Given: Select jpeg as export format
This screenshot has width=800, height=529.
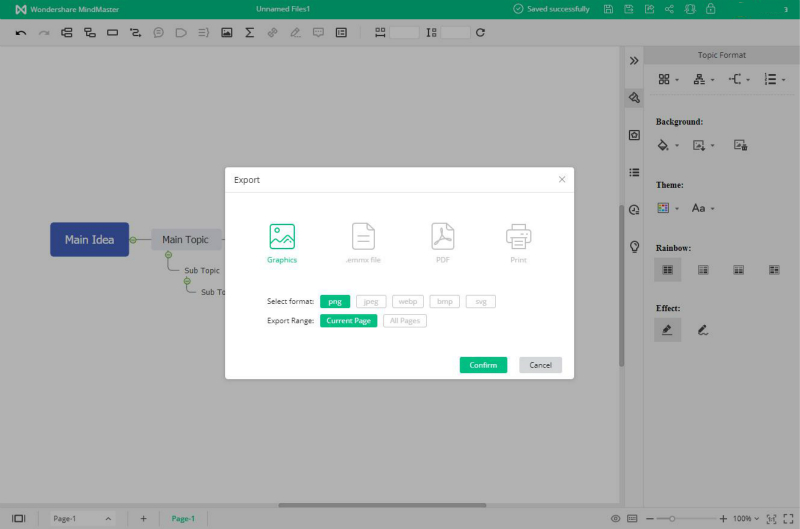Looking at the screenshot, I should click(x=371, y=301).
